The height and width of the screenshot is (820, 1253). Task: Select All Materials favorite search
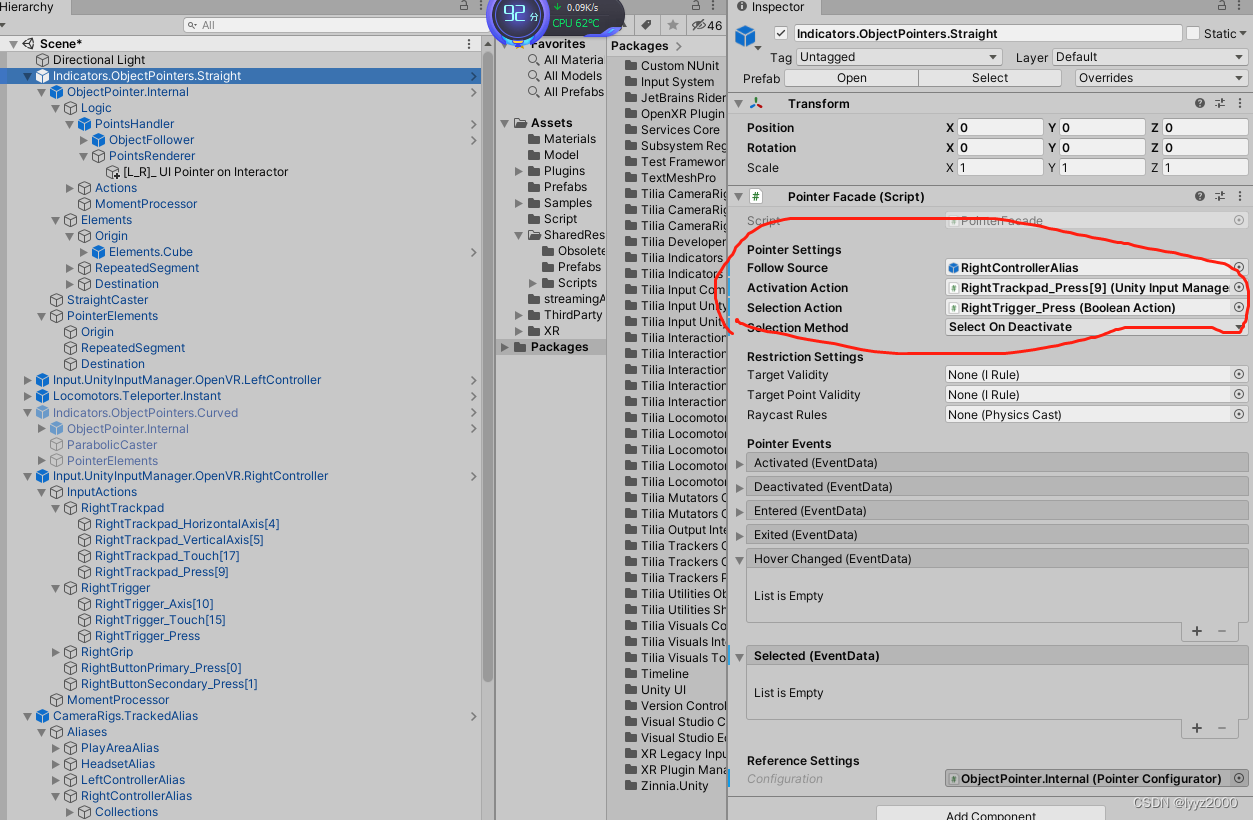click(573, 60)
